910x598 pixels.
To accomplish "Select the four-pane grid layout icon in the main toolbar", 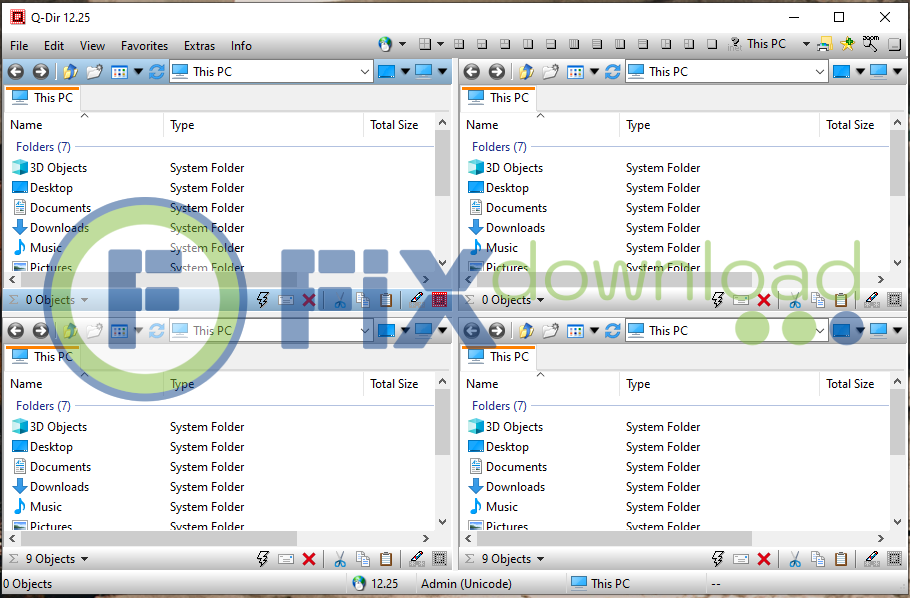I will [x=425, y=44].
